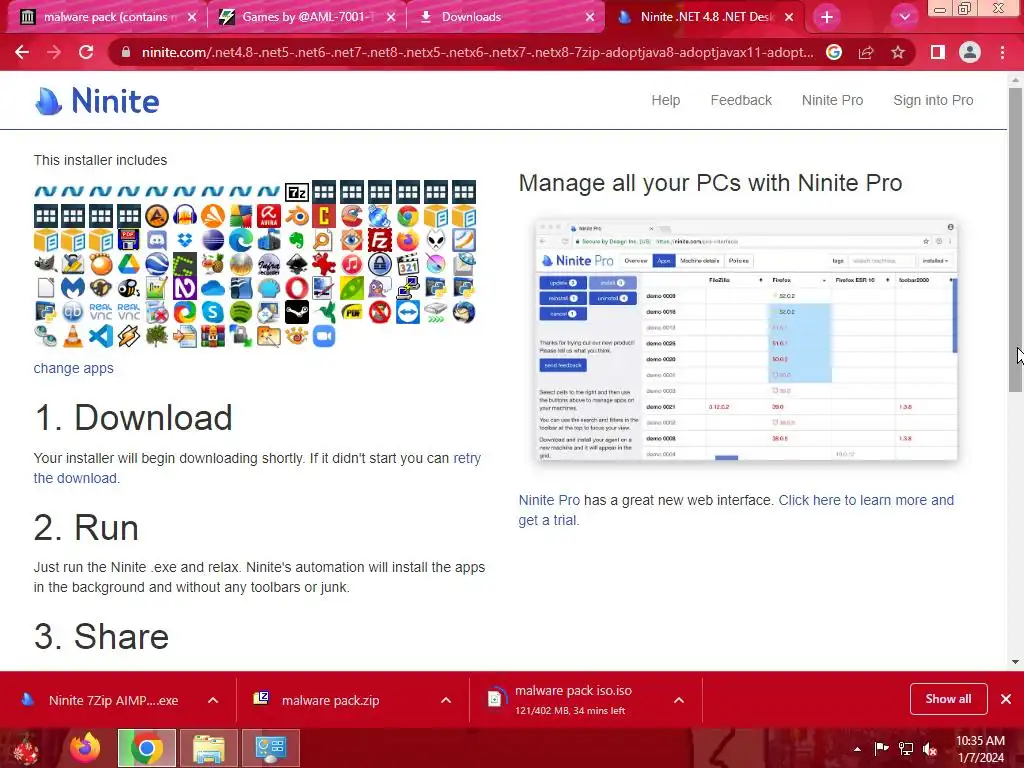Click the Discord icon in app grid
The image size is (1024, 768).
click(157, 240)
